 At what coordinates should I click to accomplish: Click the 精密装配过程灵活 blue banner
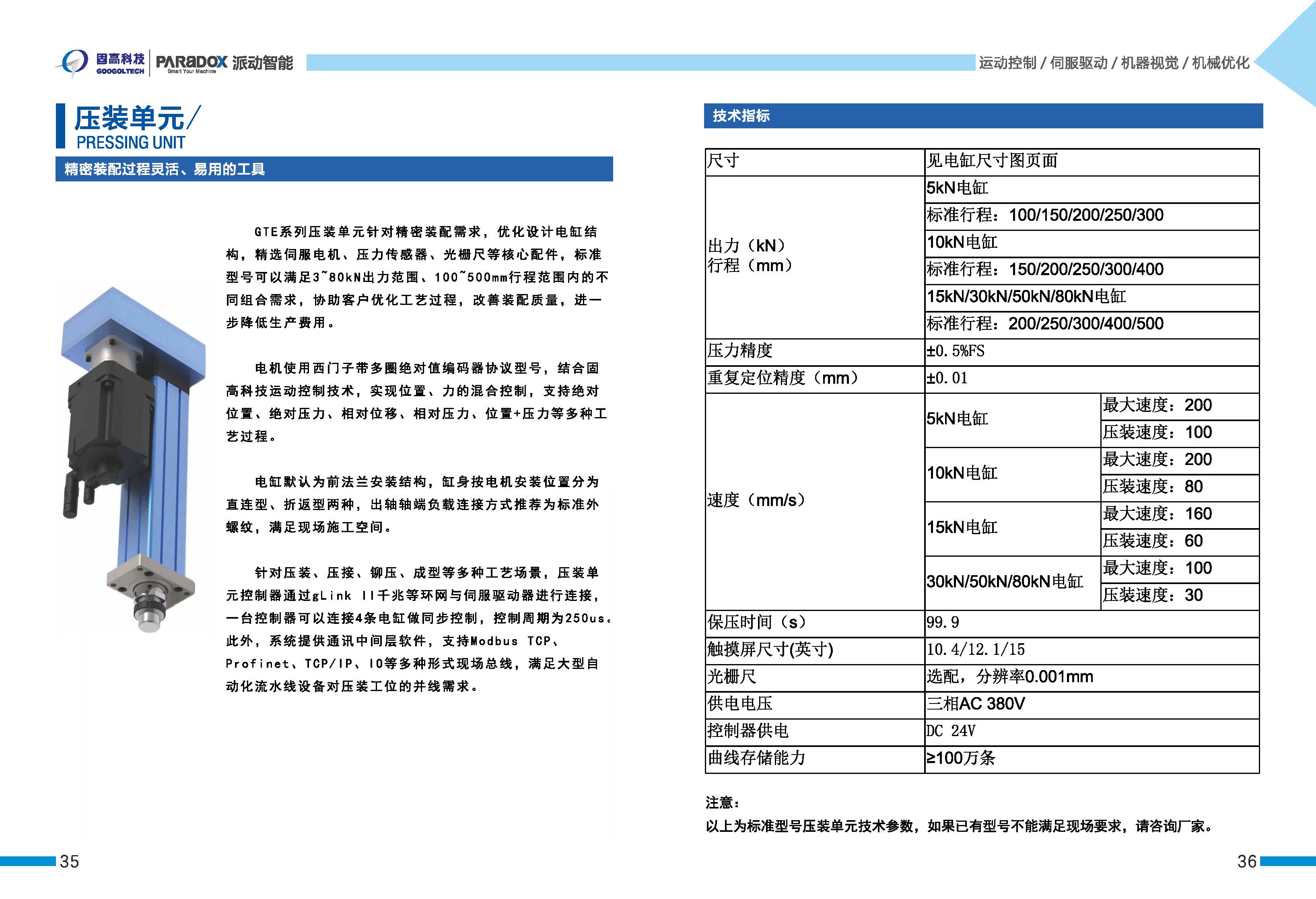[x=164, y=169]
